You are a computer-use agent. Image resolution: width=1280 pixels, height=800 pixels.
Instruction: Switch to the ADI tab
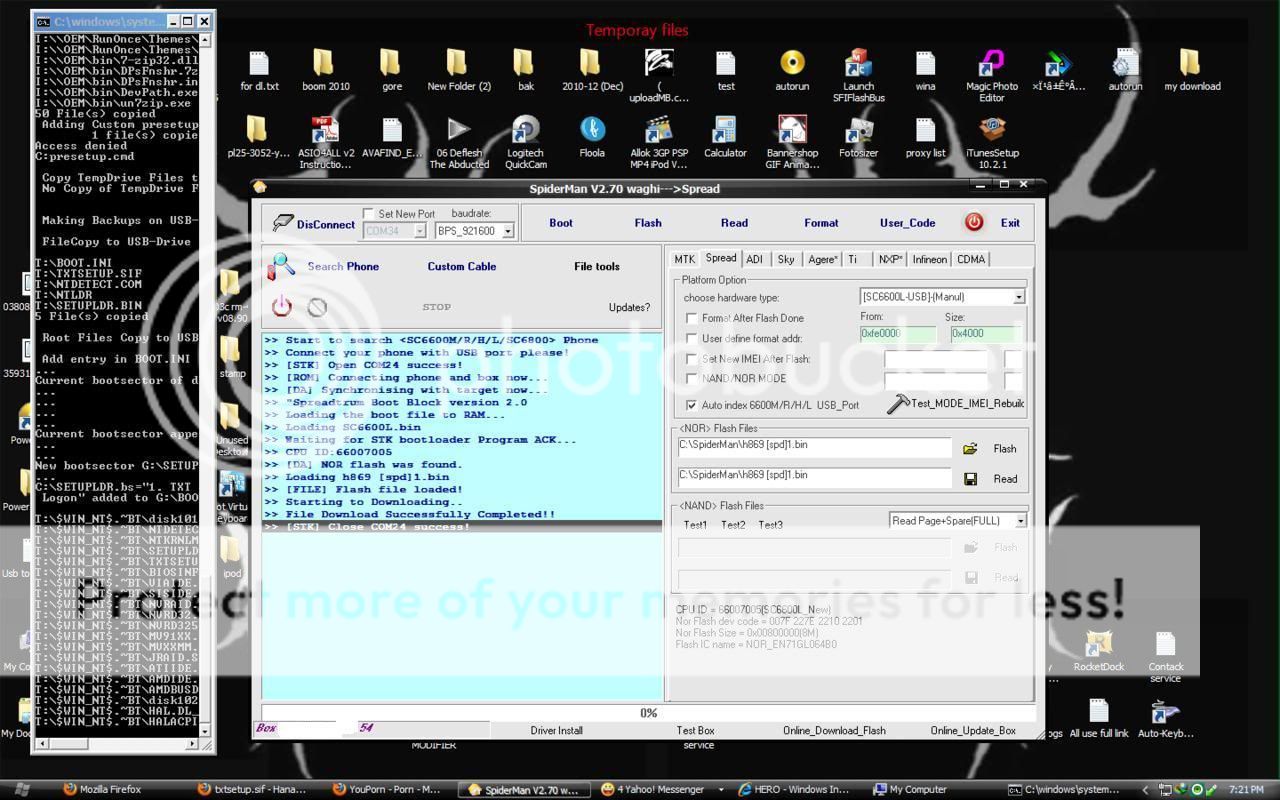click(x=754, y=259)
